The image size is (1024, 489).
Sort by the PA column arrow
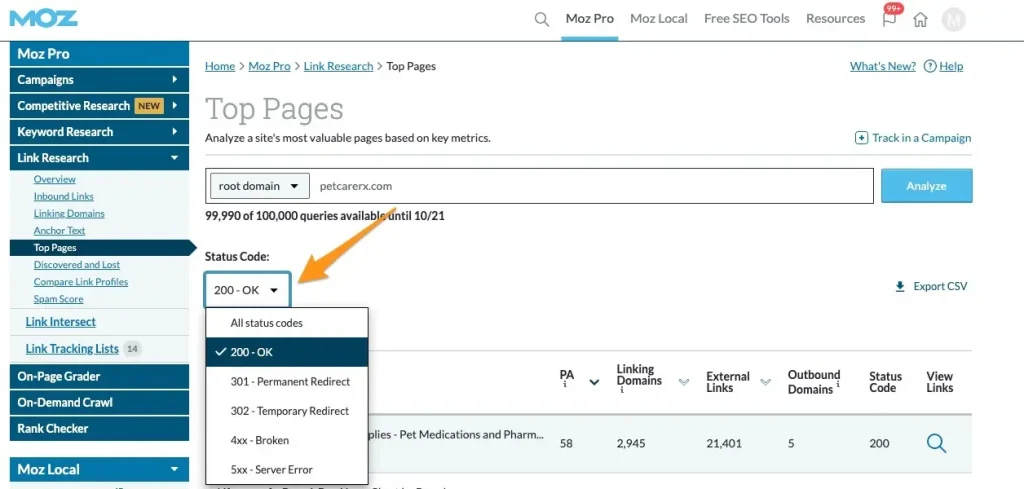pos(594,382)
